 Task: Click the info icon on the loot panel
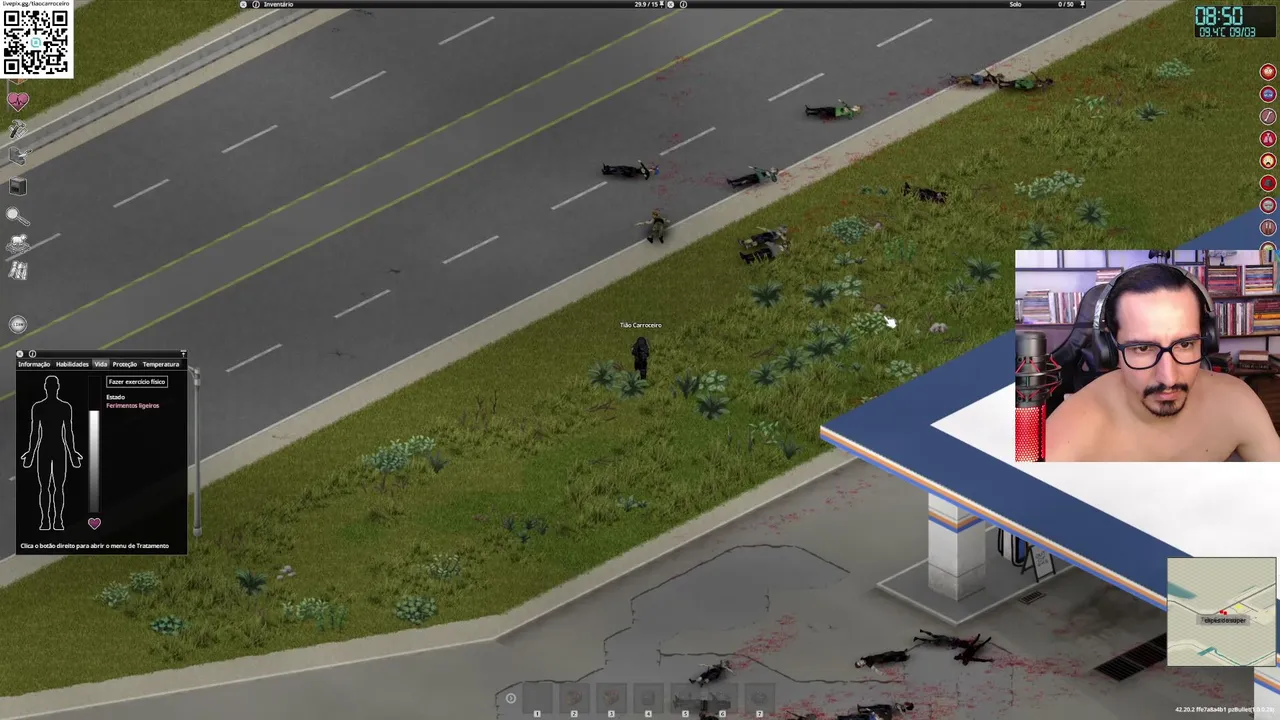[684, 4]
